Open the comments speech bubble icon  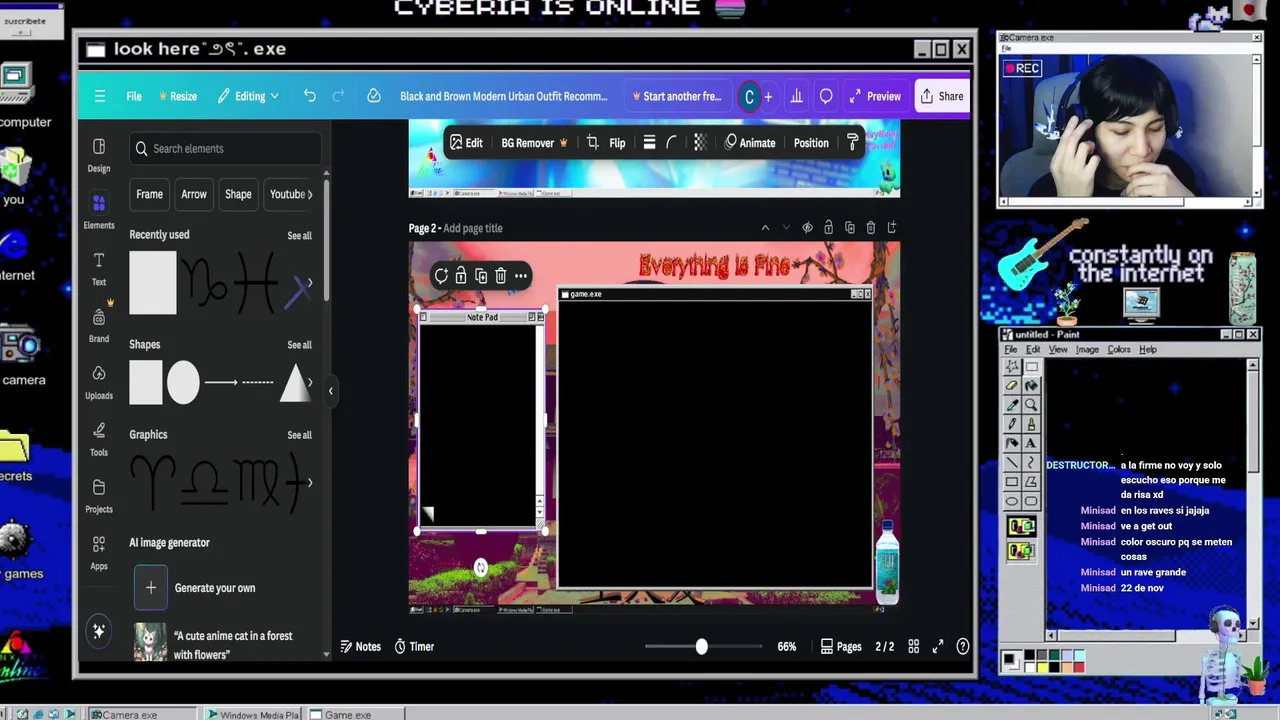[x=826, y=96]
